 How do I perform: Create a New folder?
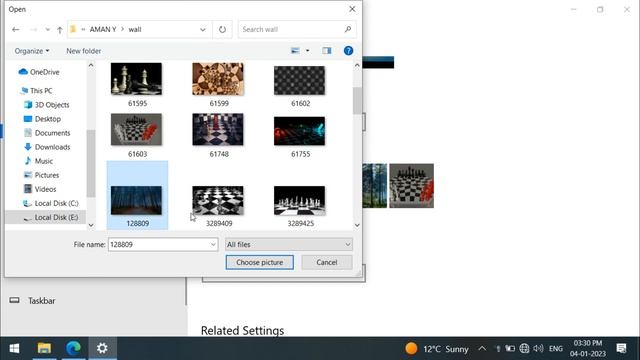point(84,51)
